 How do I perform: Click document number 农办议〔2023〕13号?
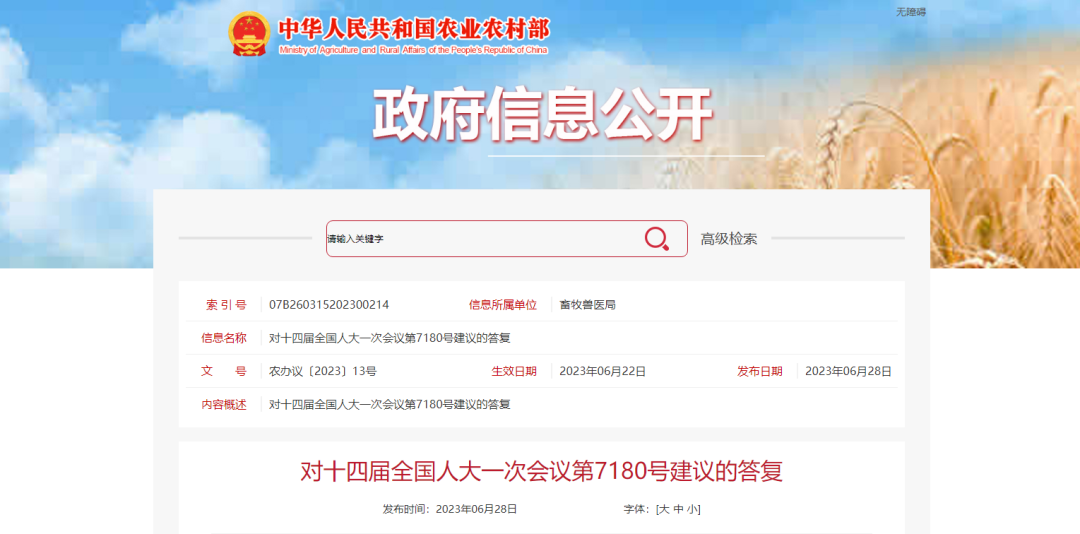click(x=323, y=371)
